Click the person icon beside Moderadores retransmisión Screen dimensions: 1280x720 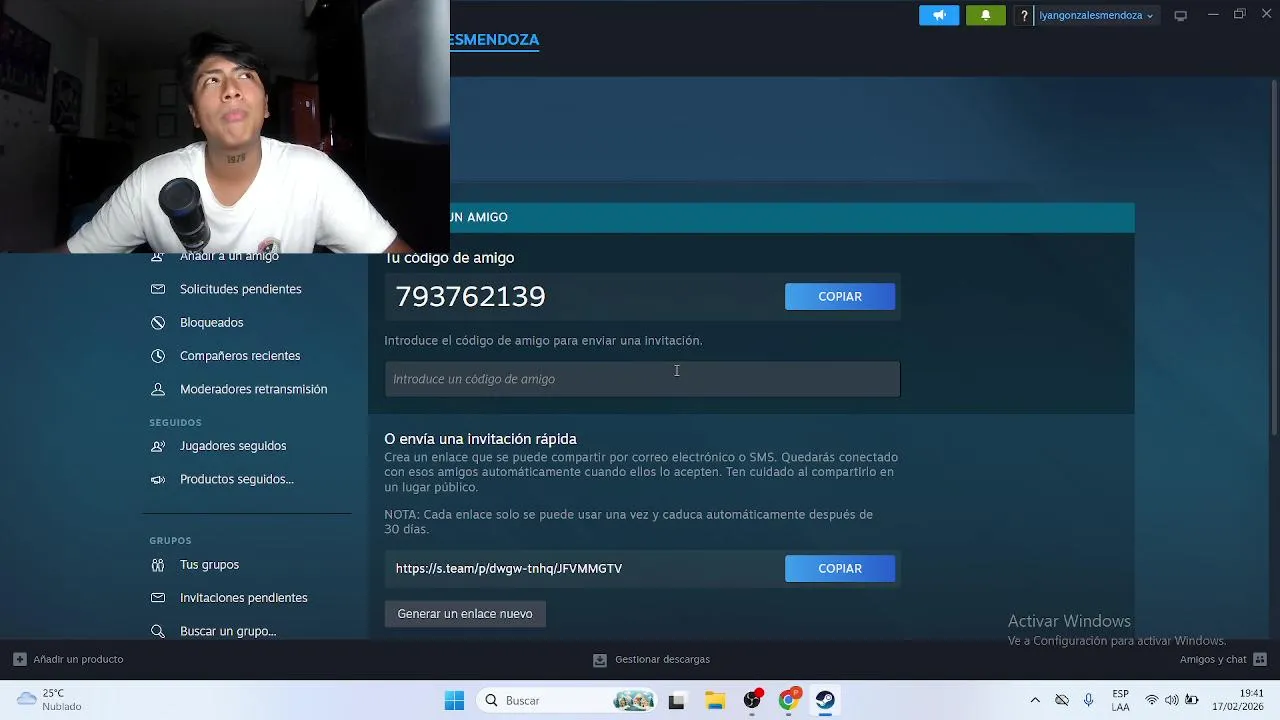(158, 389)
